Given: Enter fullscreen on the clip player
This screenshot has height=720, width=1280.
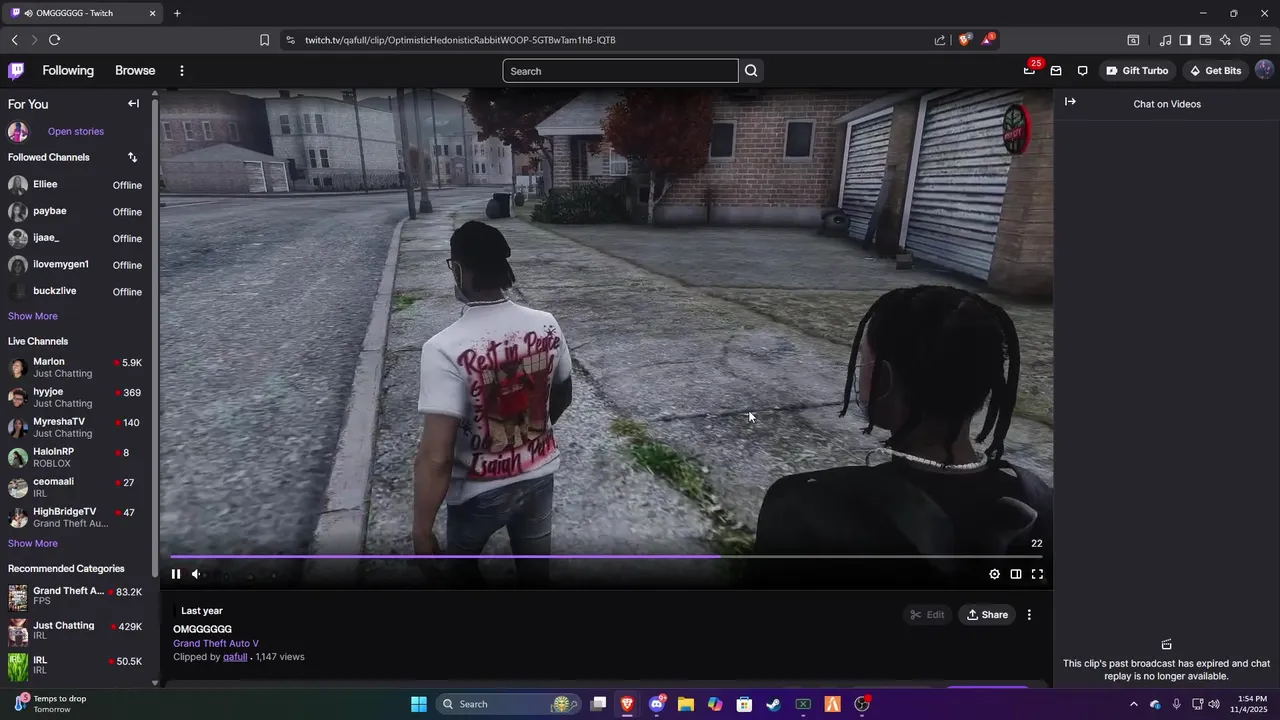Looking at the screenshot, I should point(1037,574).
